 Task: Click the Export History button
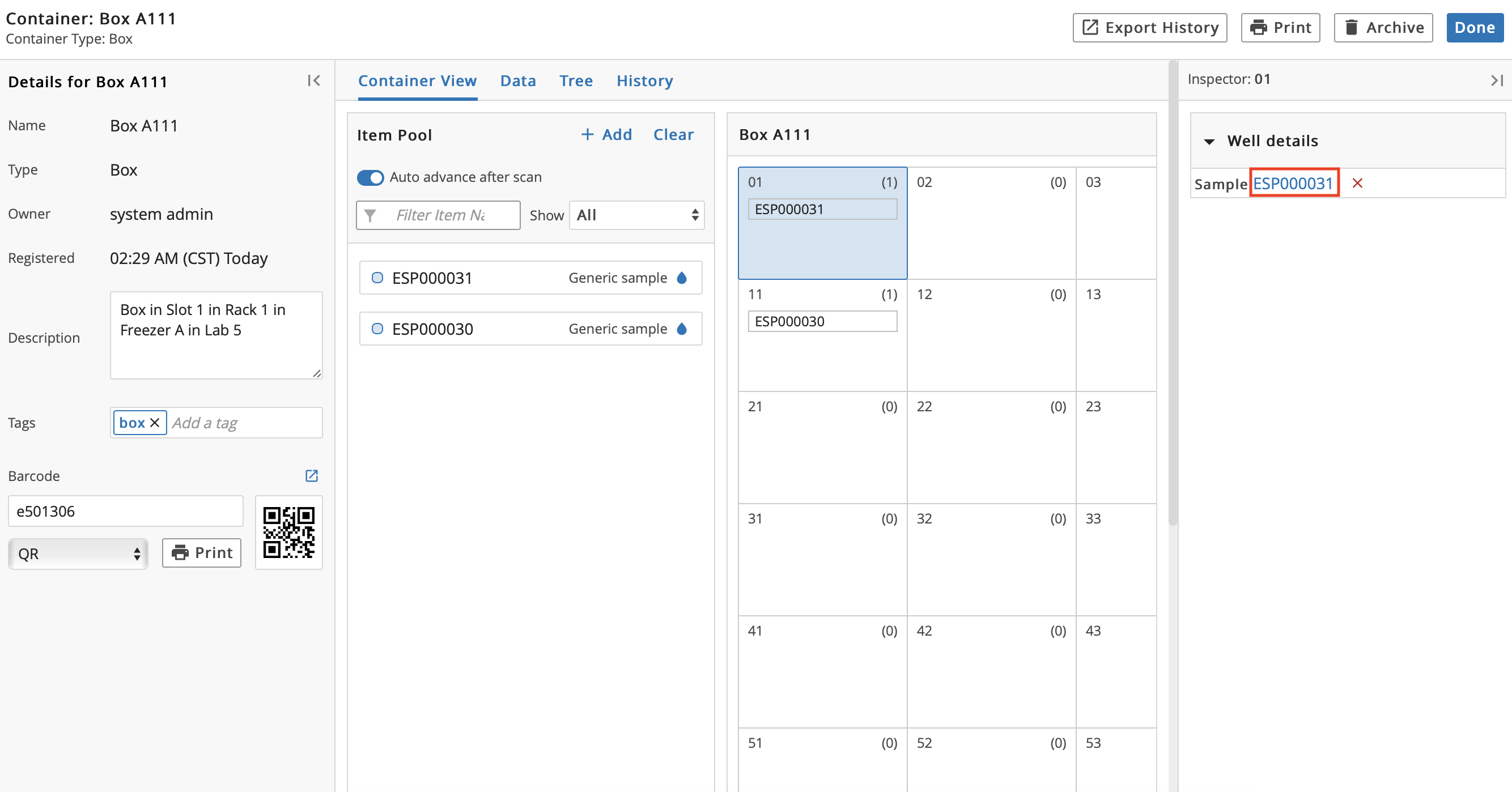(x=1150, y=28)
